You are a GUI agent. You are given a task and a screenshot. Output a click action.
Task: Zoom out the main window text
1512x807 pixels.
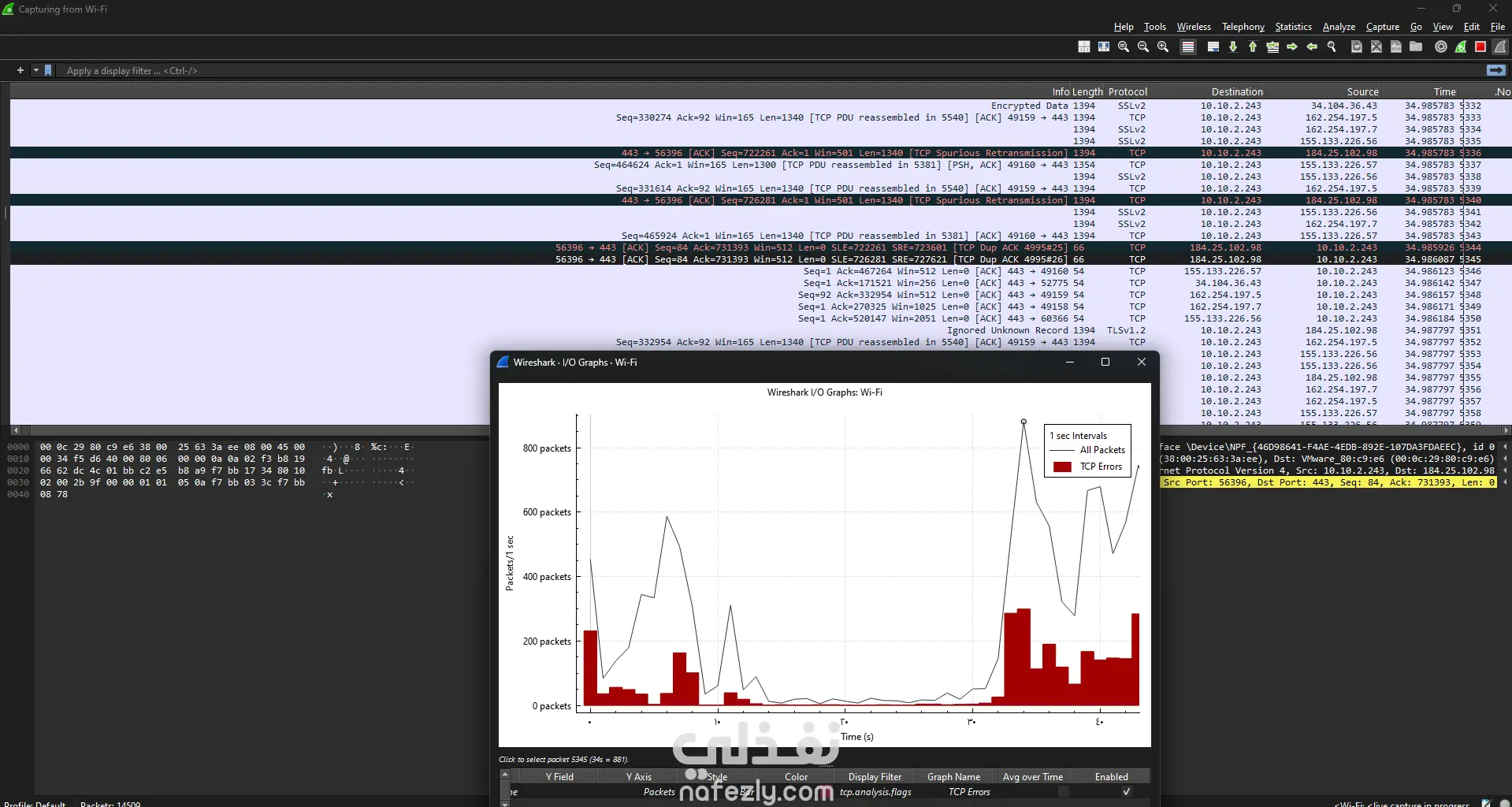coord(1143,46)
